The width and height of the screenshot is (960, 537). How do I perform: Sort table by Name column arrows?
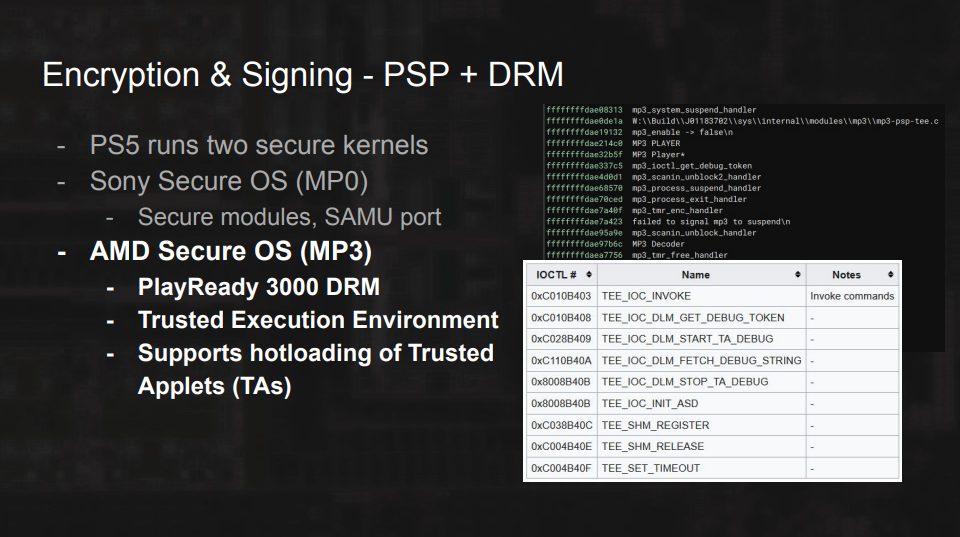797,275
